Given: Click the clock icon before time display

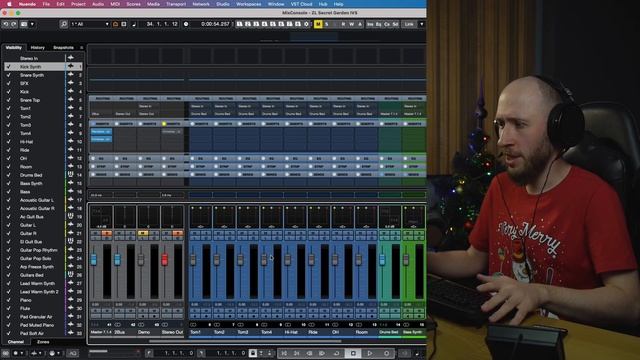Looking at the screenshot, I should tap(186, 24).
